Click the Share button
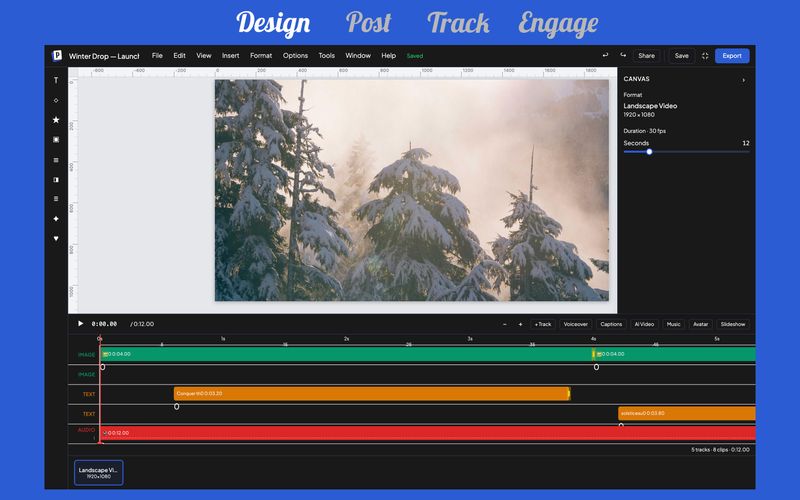The image size is (800, 500). click(x=646, y=56)
